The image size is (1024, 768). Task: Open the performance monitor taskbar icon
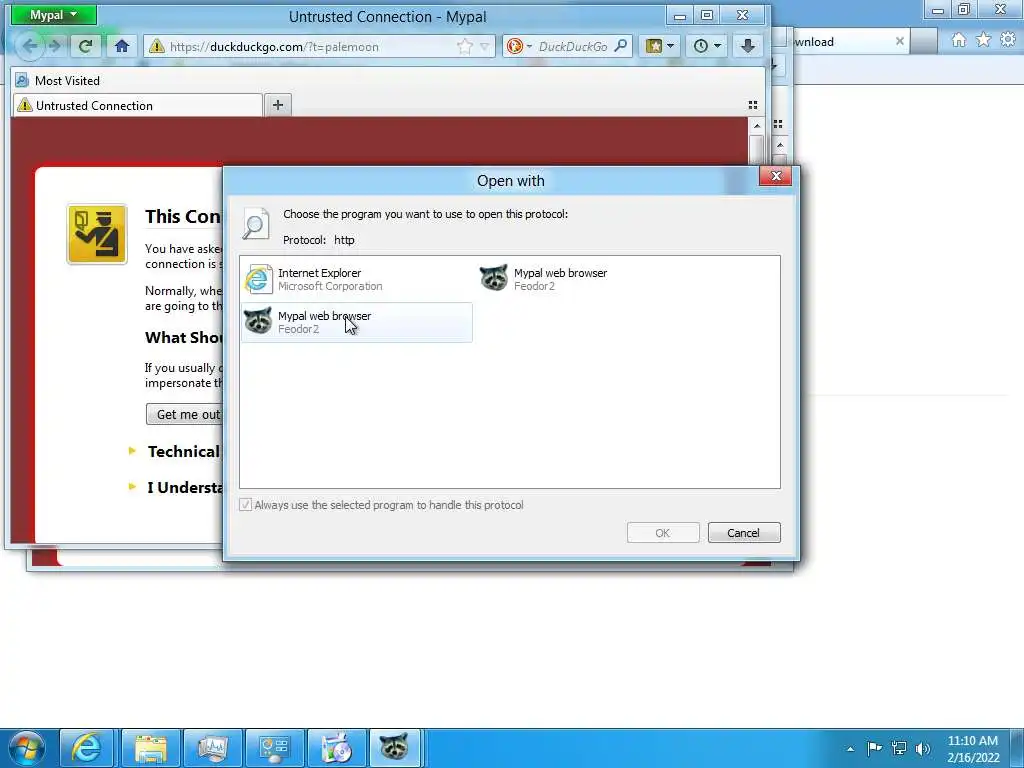pyautogui.click(x=213, y=748)
